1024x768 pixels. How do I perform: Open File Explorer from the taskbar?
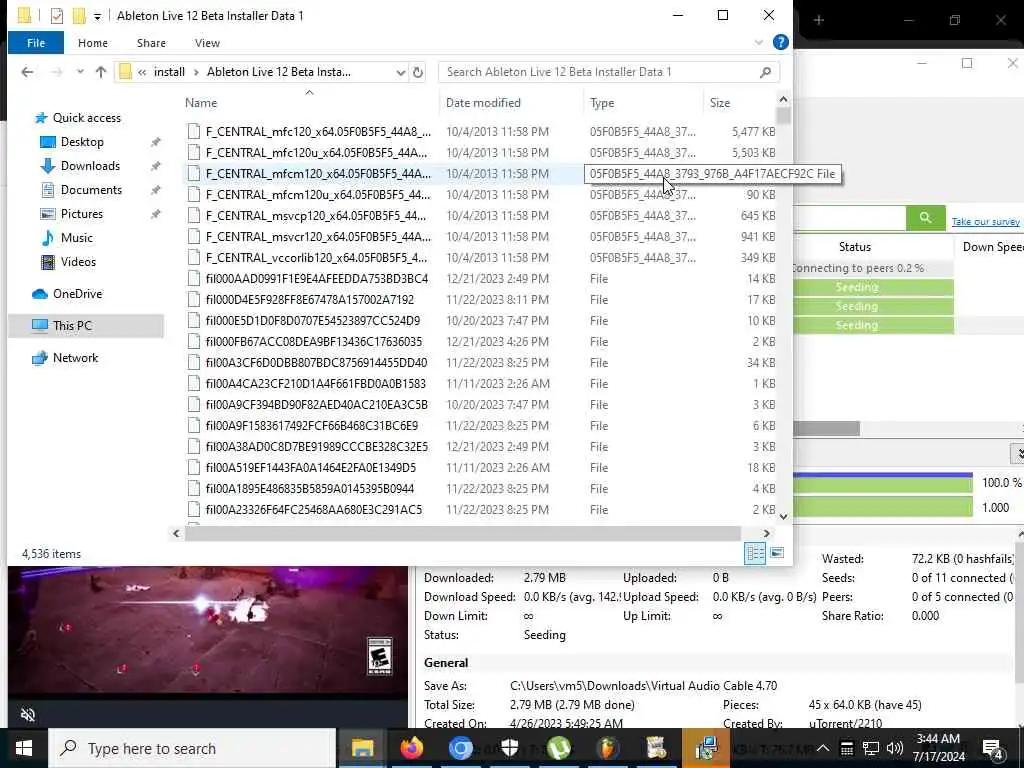(x=362, y=748)
